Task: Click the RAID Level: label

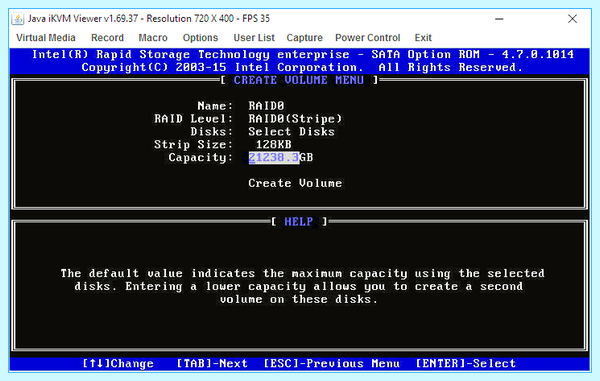Action: [x=194, y=119]
